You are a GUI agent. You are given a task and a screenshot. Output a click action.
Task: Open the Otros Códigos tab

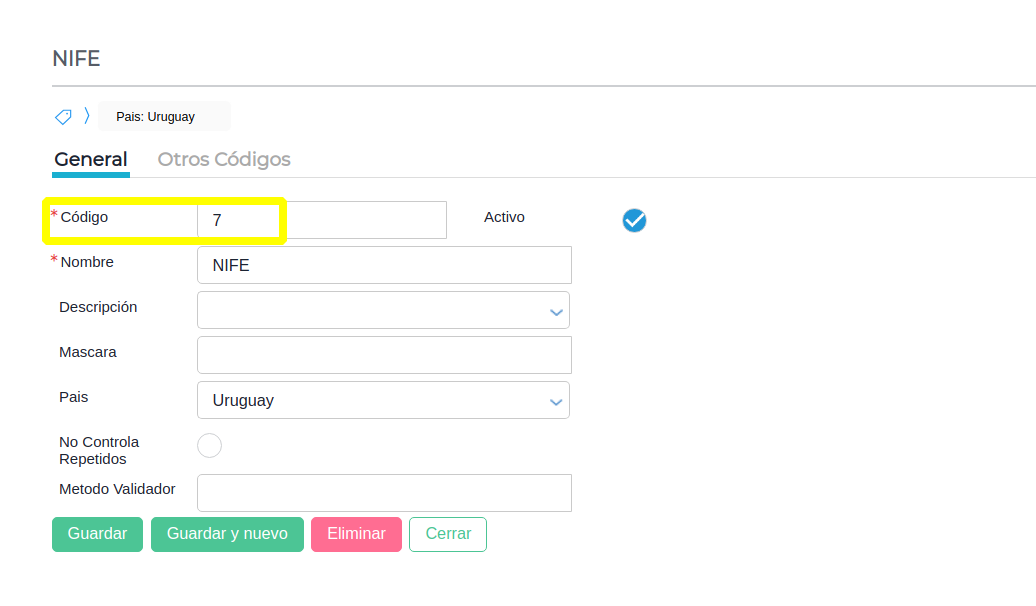(224, 159)
